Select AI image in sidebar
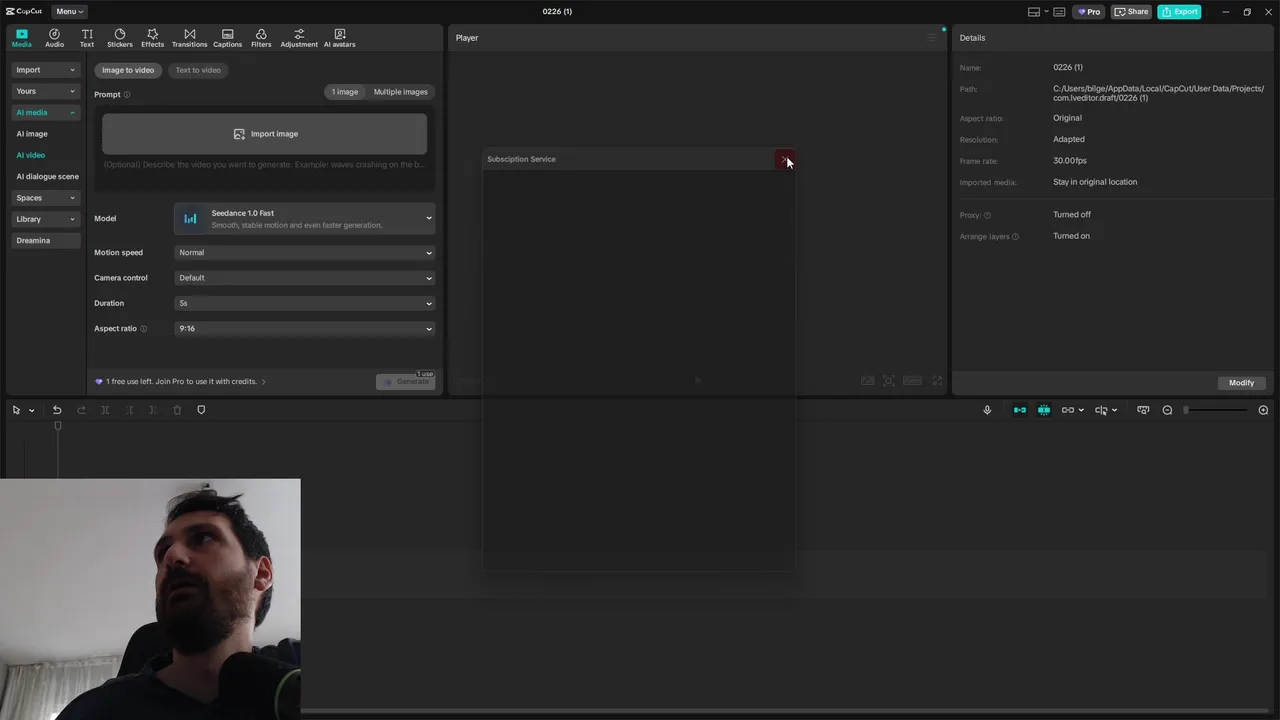Image resolution: width=1280 pixels, height=720 pixels. [x=32, y=134]
